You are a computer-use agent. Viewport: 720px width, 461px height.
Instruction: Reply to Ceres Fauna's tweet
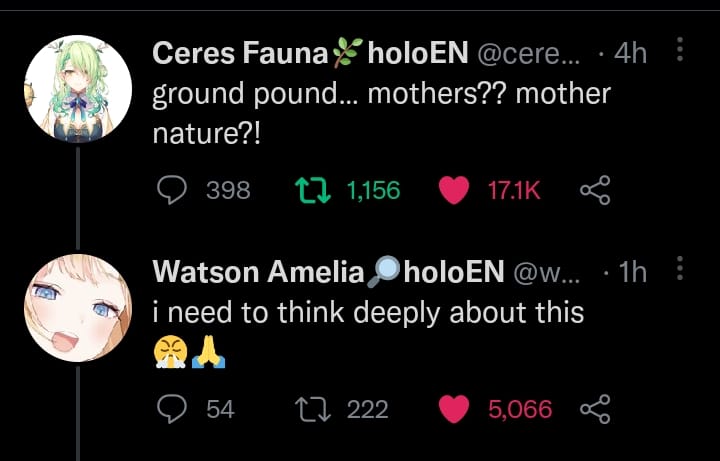click(x=174, y=190)
